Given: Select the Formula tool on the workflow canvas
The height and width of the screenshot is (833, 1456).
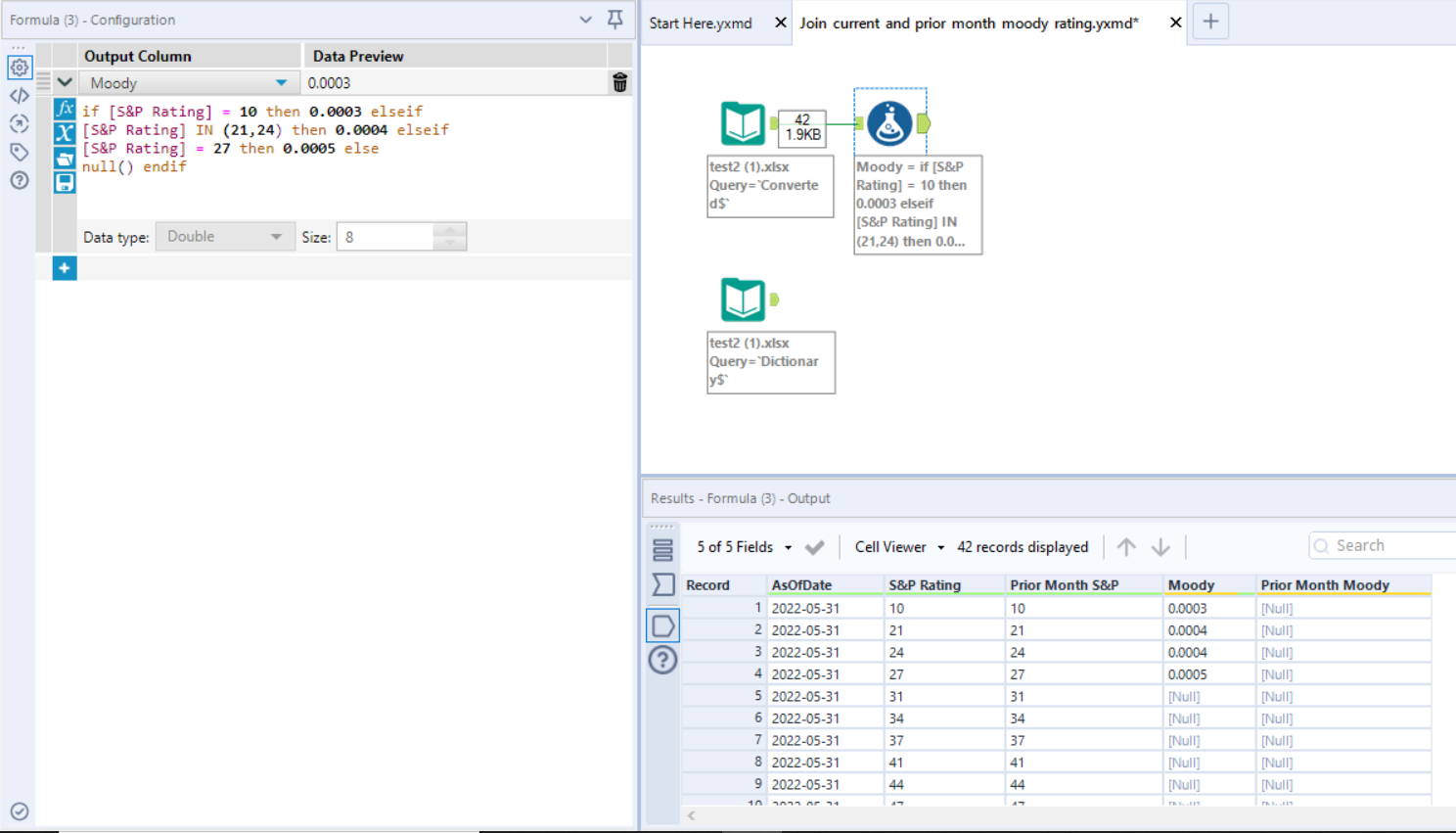Looking at the screenshot, I should coord(888,123).
